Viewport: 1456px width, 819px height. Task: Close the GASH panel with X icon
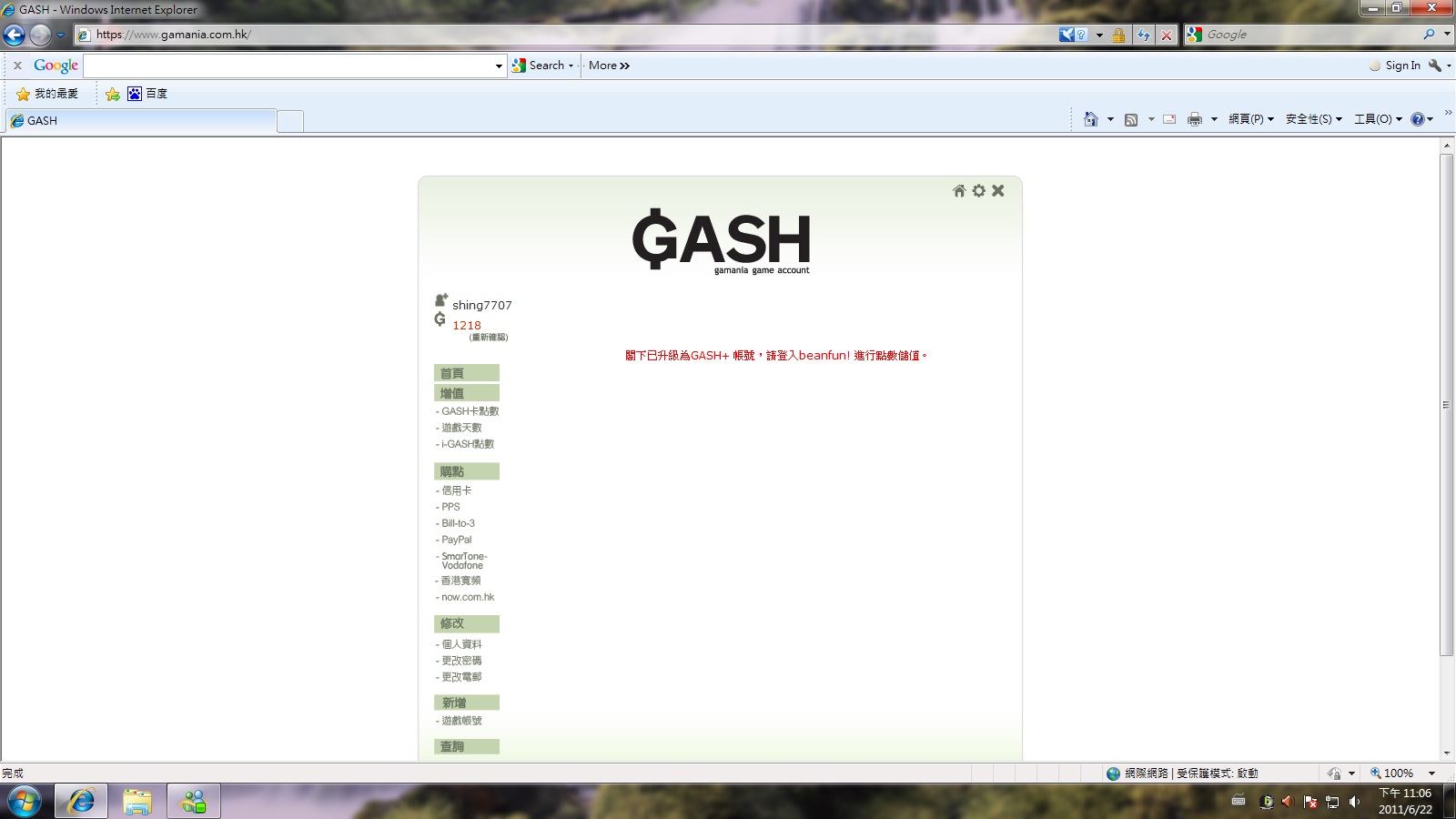tap(998, 191)
